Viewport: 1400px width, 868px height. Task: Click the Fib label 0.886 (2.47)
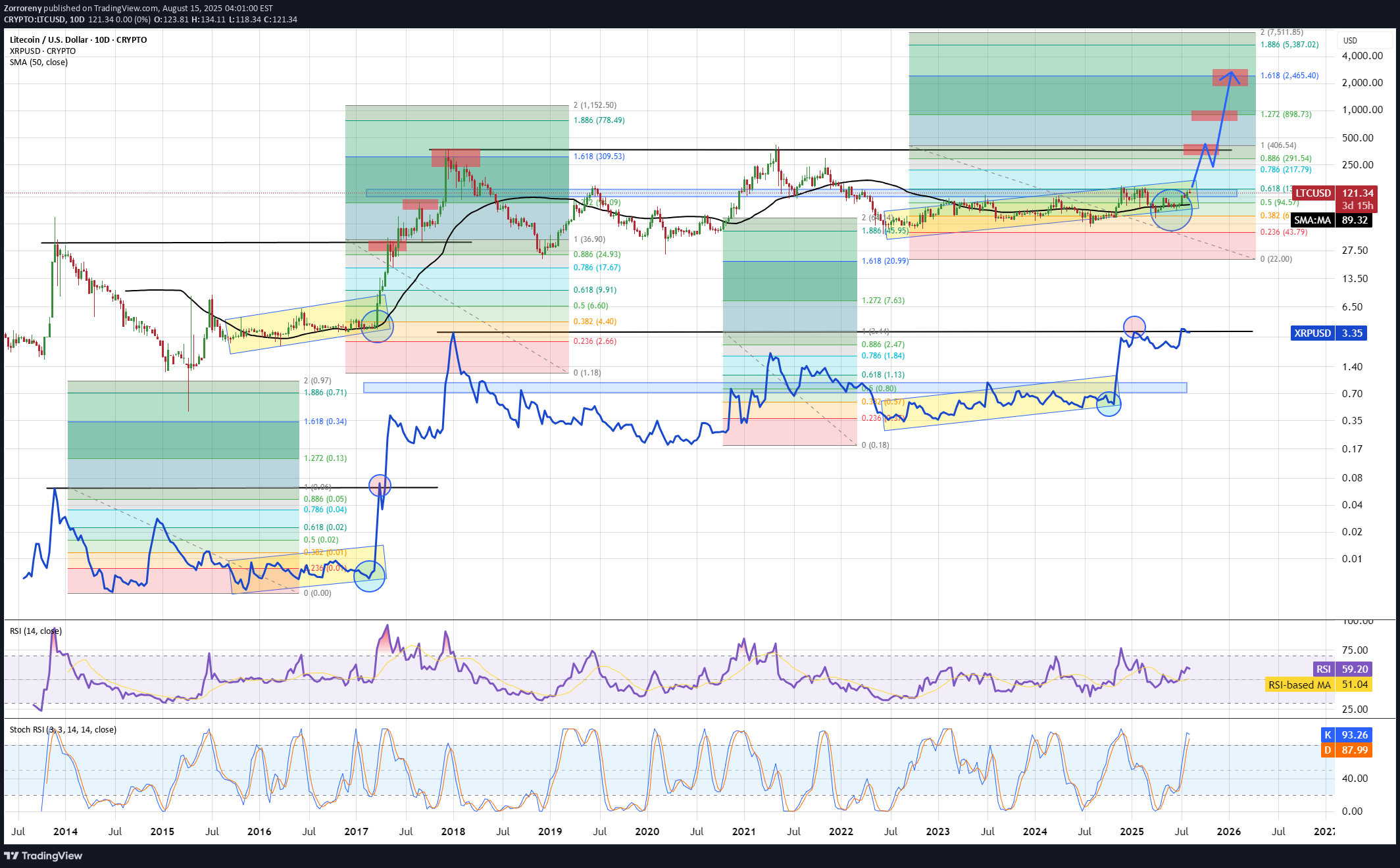884,345
